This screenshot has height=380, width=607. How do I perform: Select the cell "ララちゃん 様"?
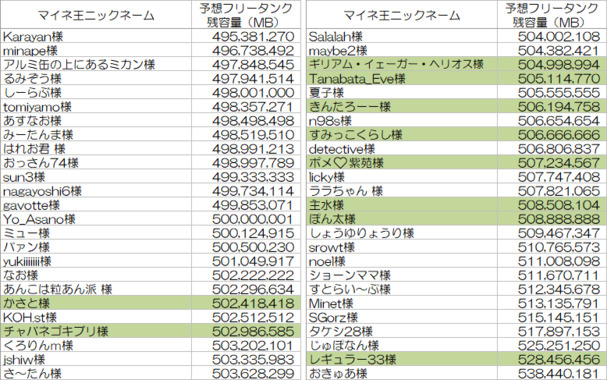(x=402, y=191)
